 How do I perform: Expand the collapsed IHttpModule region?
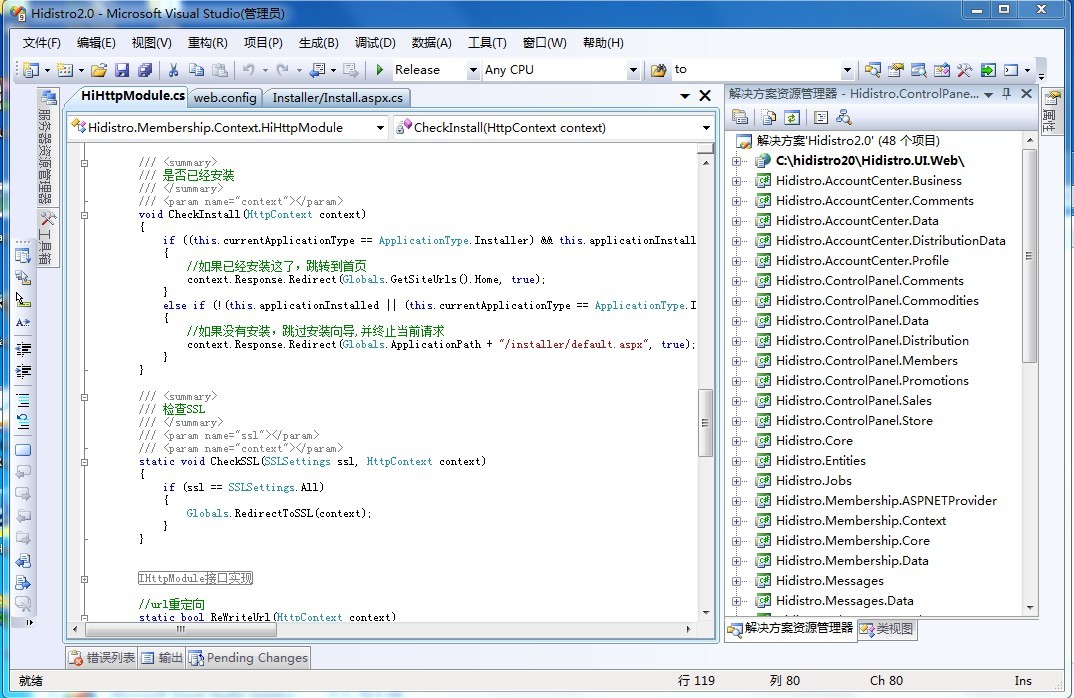(84, 579)
